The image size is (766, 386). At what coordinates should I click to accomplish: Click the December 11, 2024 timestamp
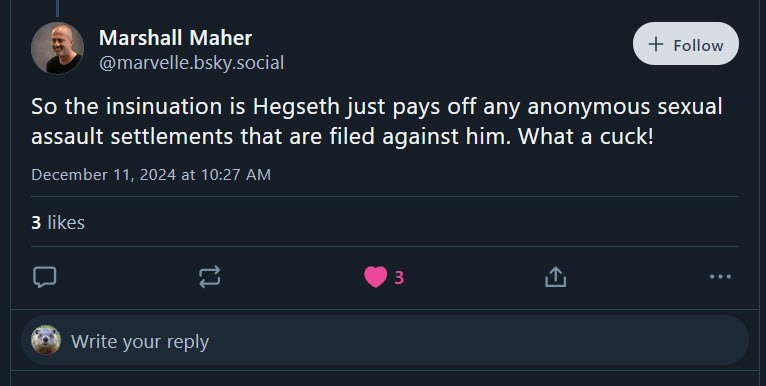[x=151, y=174]
